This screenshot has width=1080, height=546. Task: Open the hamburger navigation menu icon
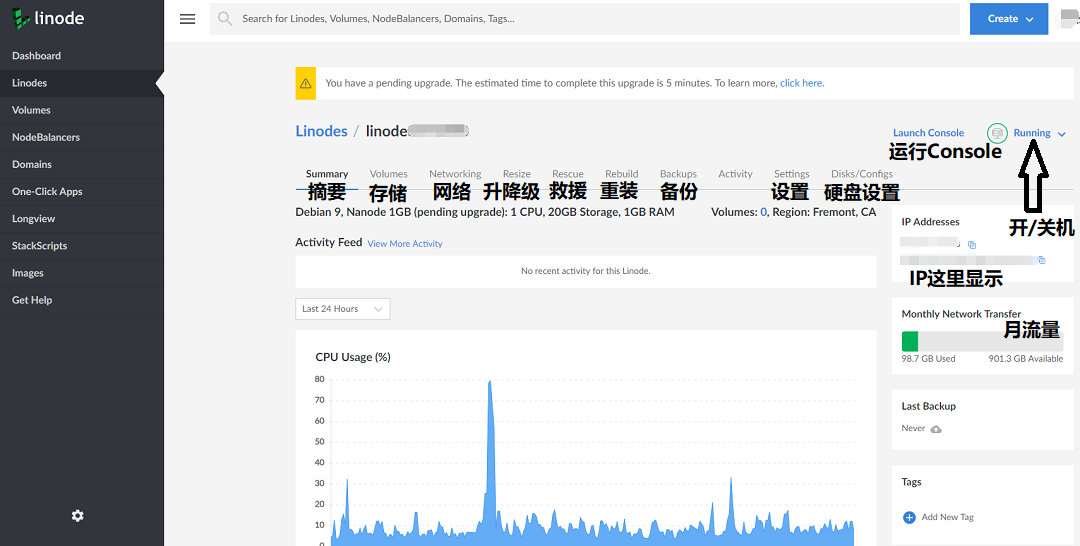187,19
